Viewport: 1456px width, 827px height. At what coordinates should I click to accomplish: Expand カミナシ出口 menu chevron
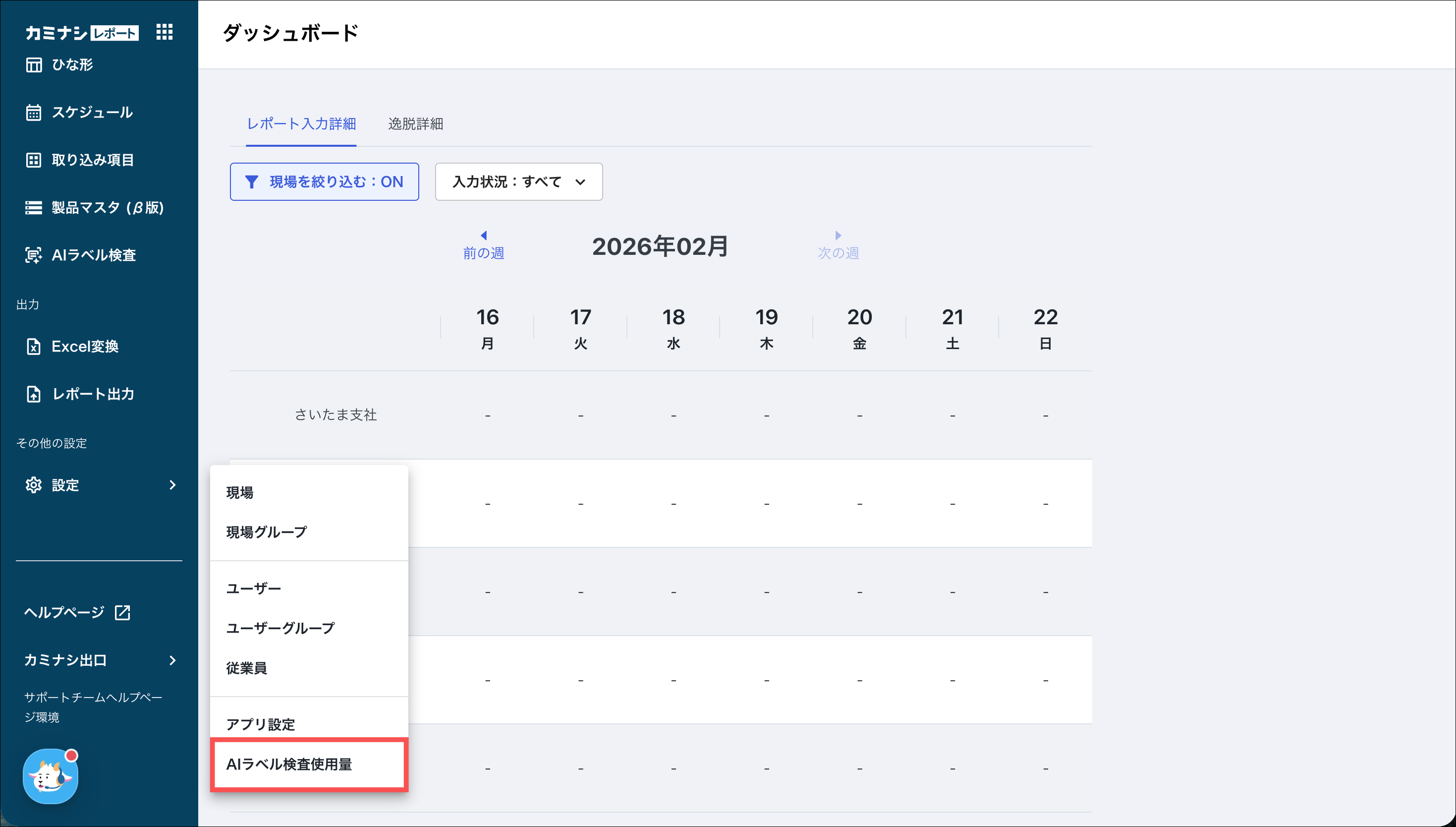point(172,660)
